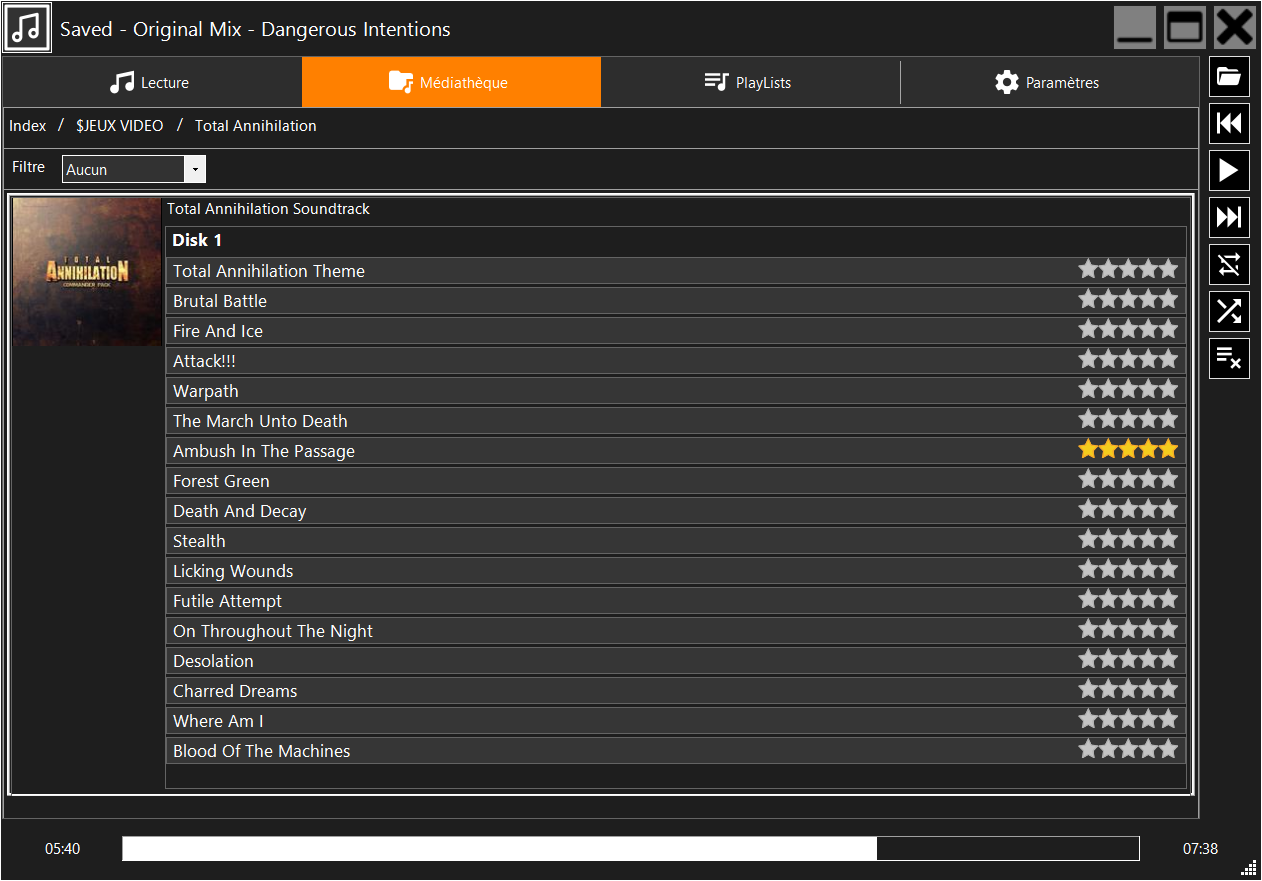Select On Throughout The Night track
Viewport: 1262px width, 881px height.
[x=676, y=631]
